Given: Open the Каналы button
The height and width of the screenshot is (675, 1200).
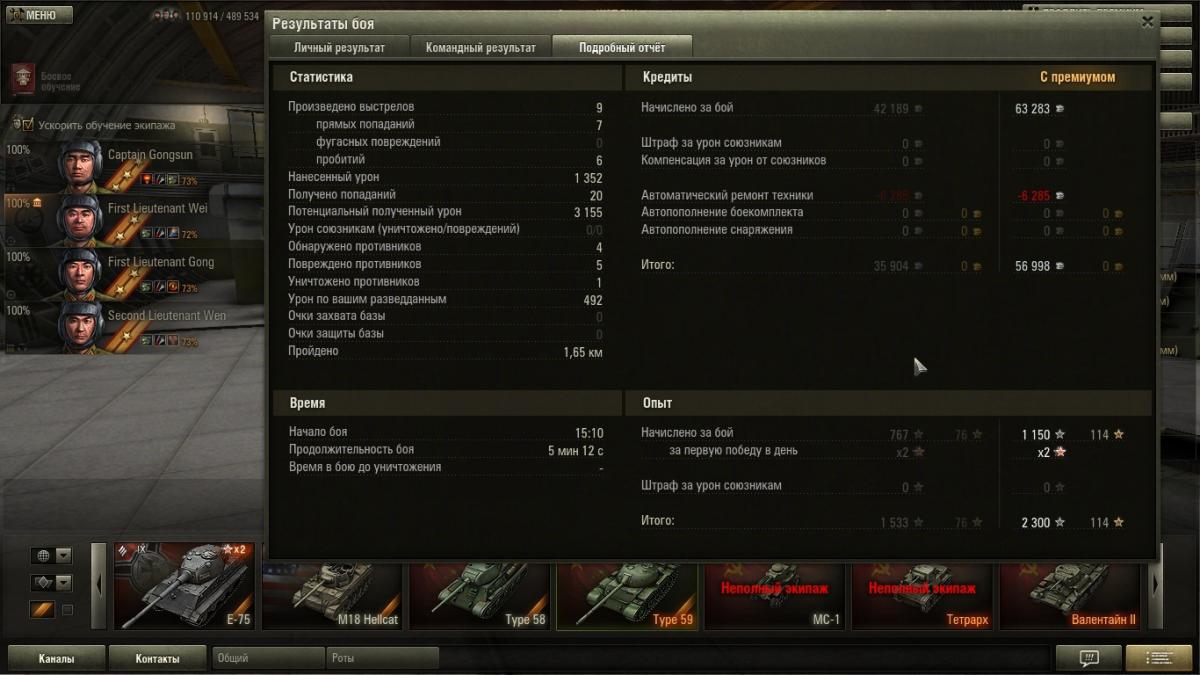Looking at the screenshot, I should coord(56,659).
